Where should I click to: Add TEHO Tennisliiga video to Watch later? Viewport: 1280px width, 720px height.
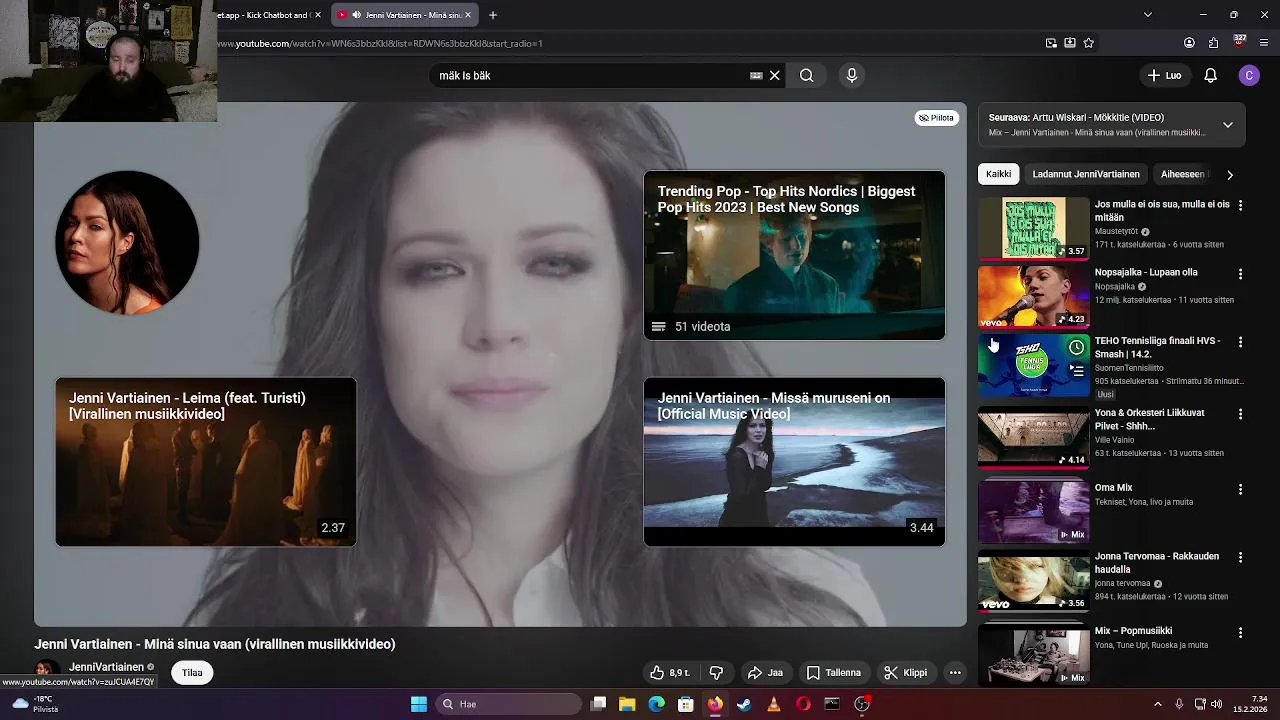[x=1076, y=347]
